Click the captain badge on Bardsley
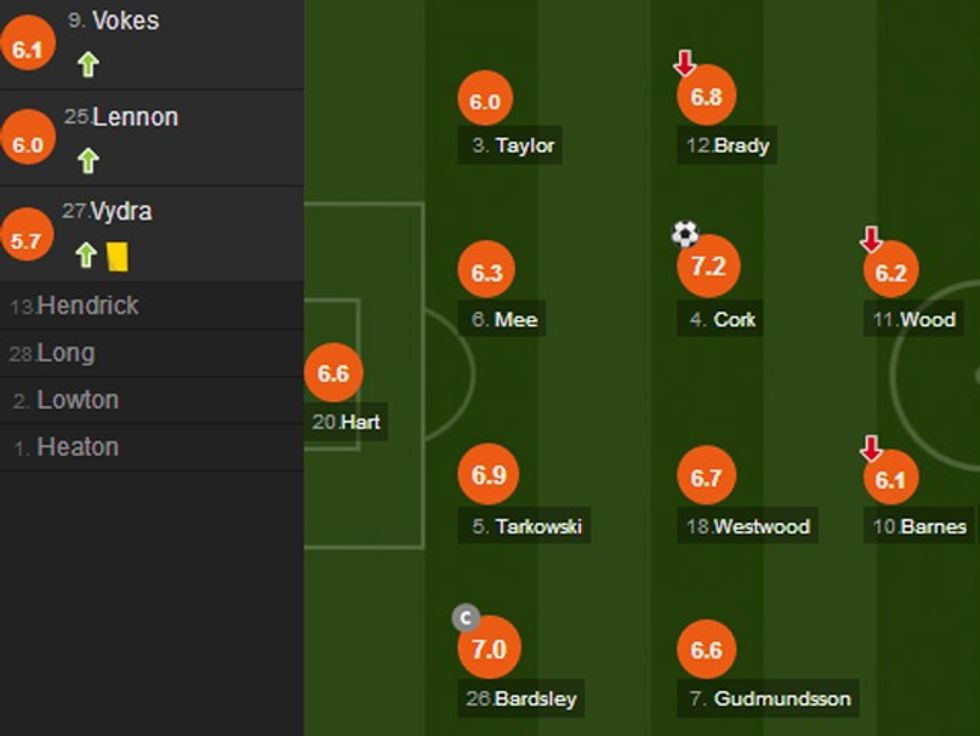The width and height of the screenshot is (980, 736). (466, 617)
